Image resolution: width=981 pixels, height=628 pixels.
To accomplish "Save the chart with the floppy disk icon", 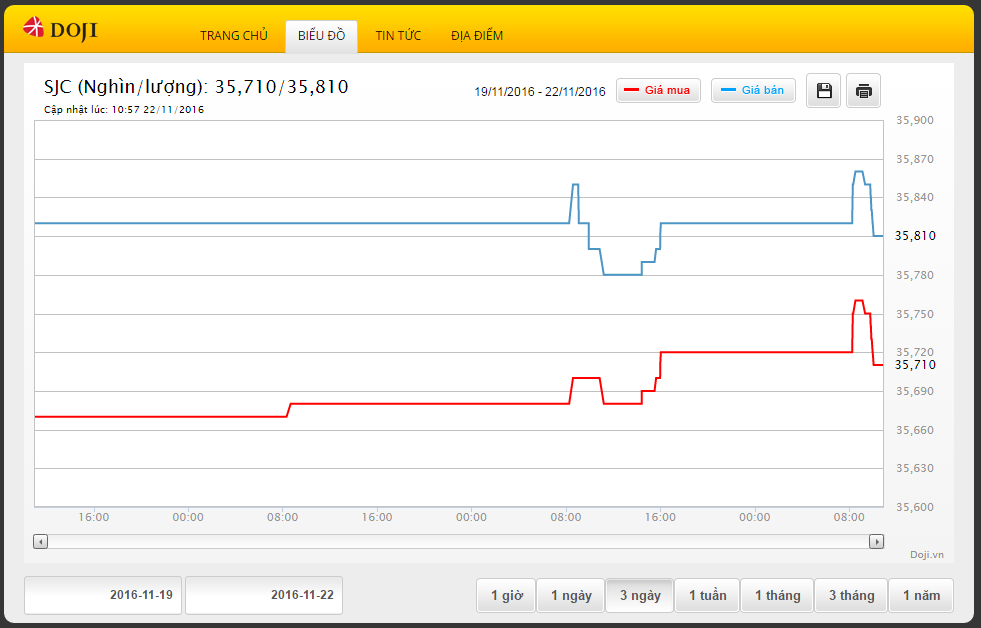I will click(x=823, y=91).
